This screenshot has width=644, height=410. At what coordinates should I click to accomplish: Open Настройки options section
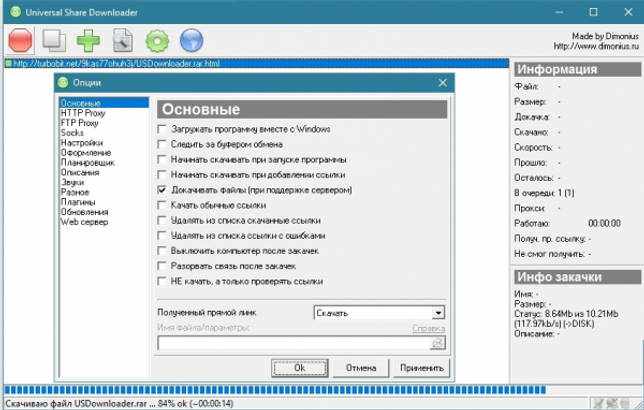[82, 143]
